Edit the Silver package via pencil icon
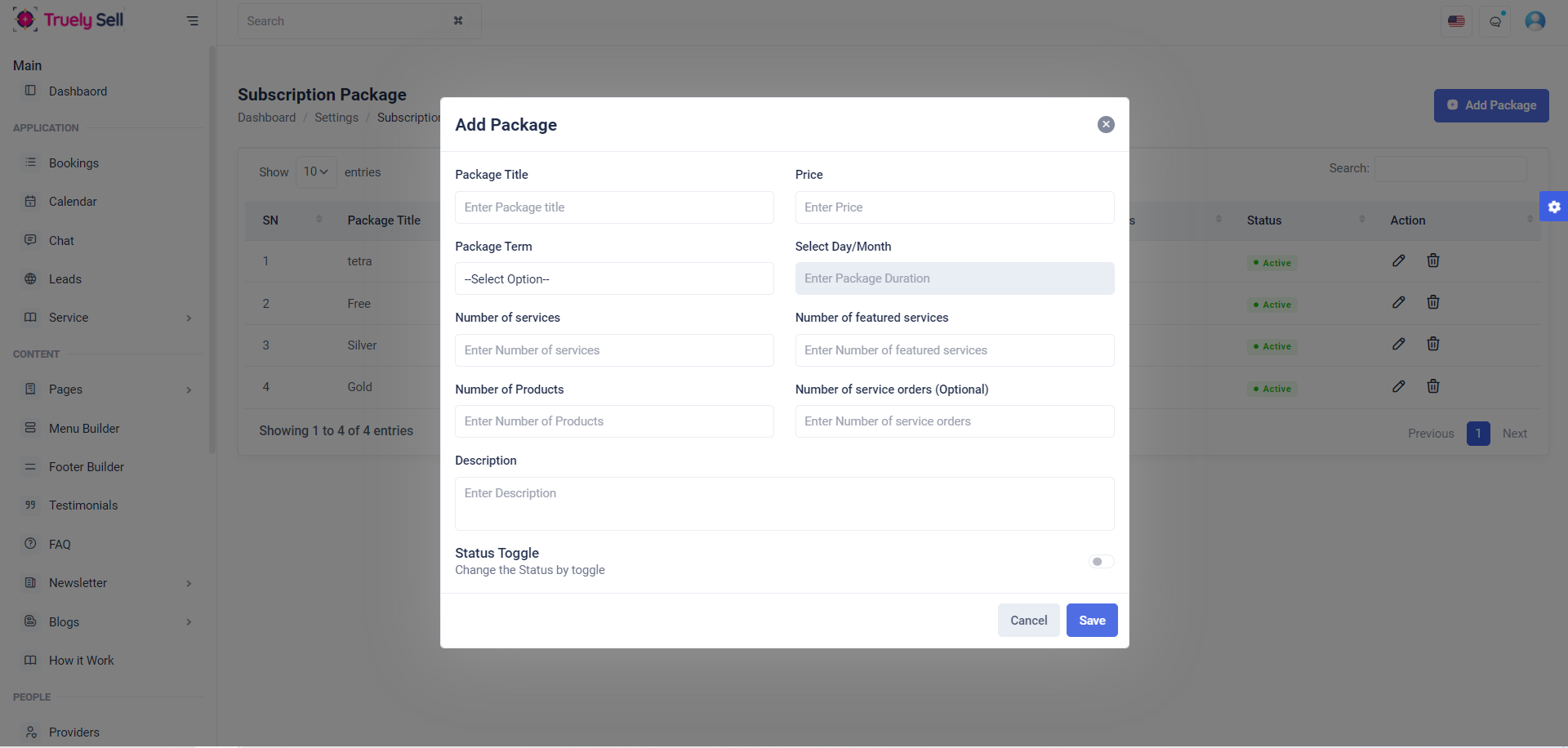1568x748 pixels. tap(1398, 344)
